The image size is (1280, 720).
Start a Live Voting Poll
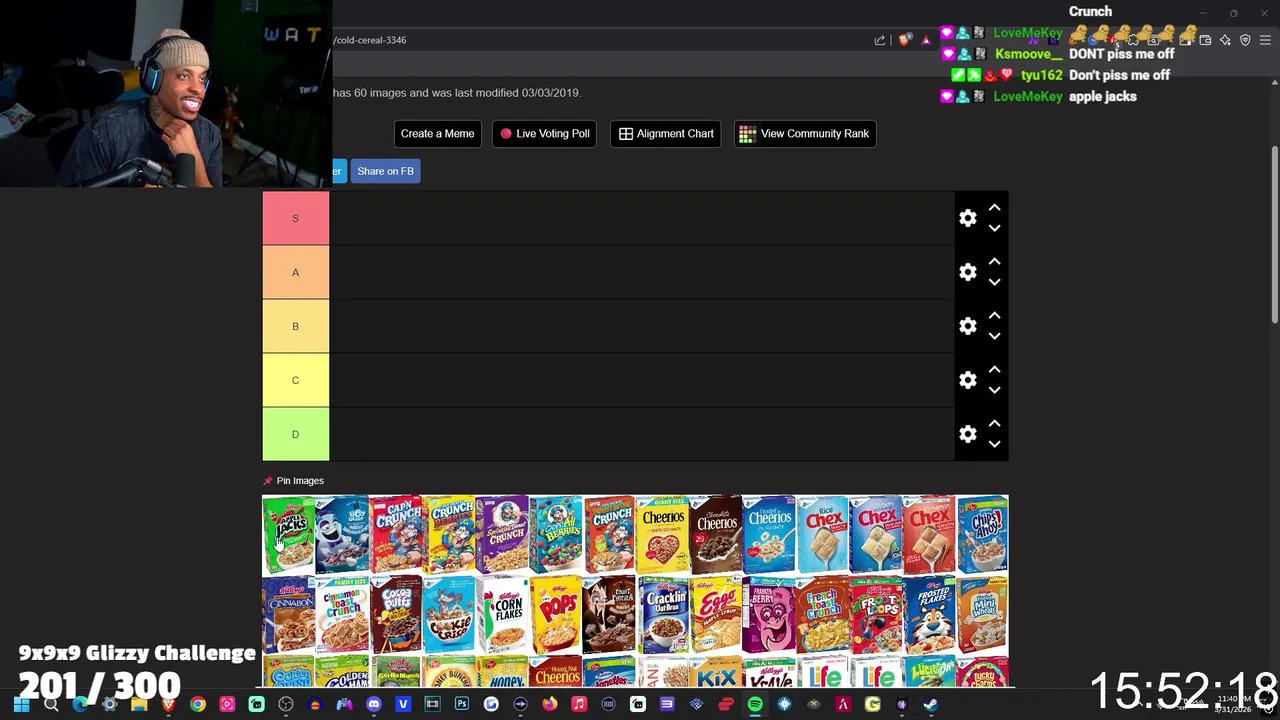pyautogui.click(x=545, y=134)
